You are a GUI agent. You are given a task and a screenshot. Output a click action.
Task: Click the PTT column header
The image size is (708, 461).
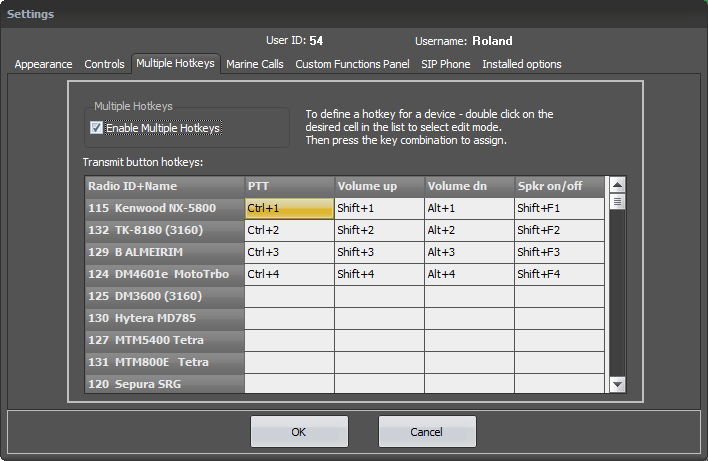289,186
